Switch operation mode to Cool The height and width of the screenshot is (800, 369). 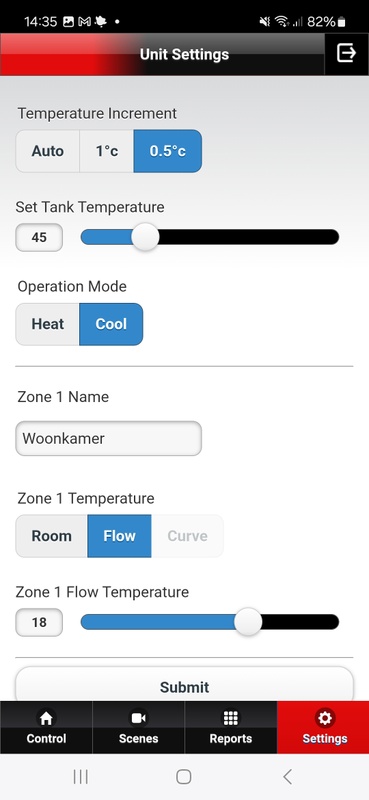click(x=111, y=324)
